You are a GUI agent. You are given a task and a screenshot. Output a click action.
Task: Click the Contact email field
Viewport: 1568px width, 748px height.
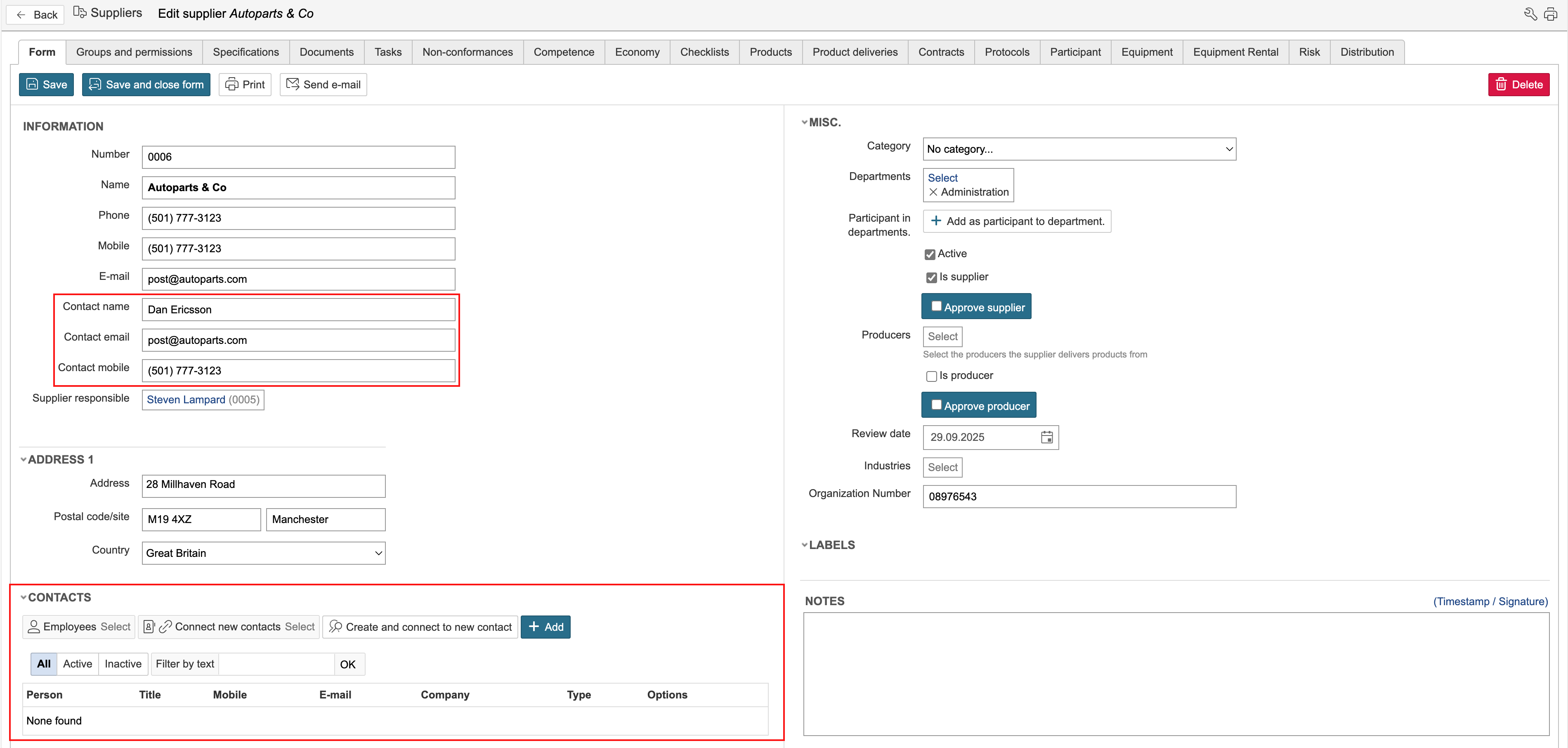[x=298, y=340]
